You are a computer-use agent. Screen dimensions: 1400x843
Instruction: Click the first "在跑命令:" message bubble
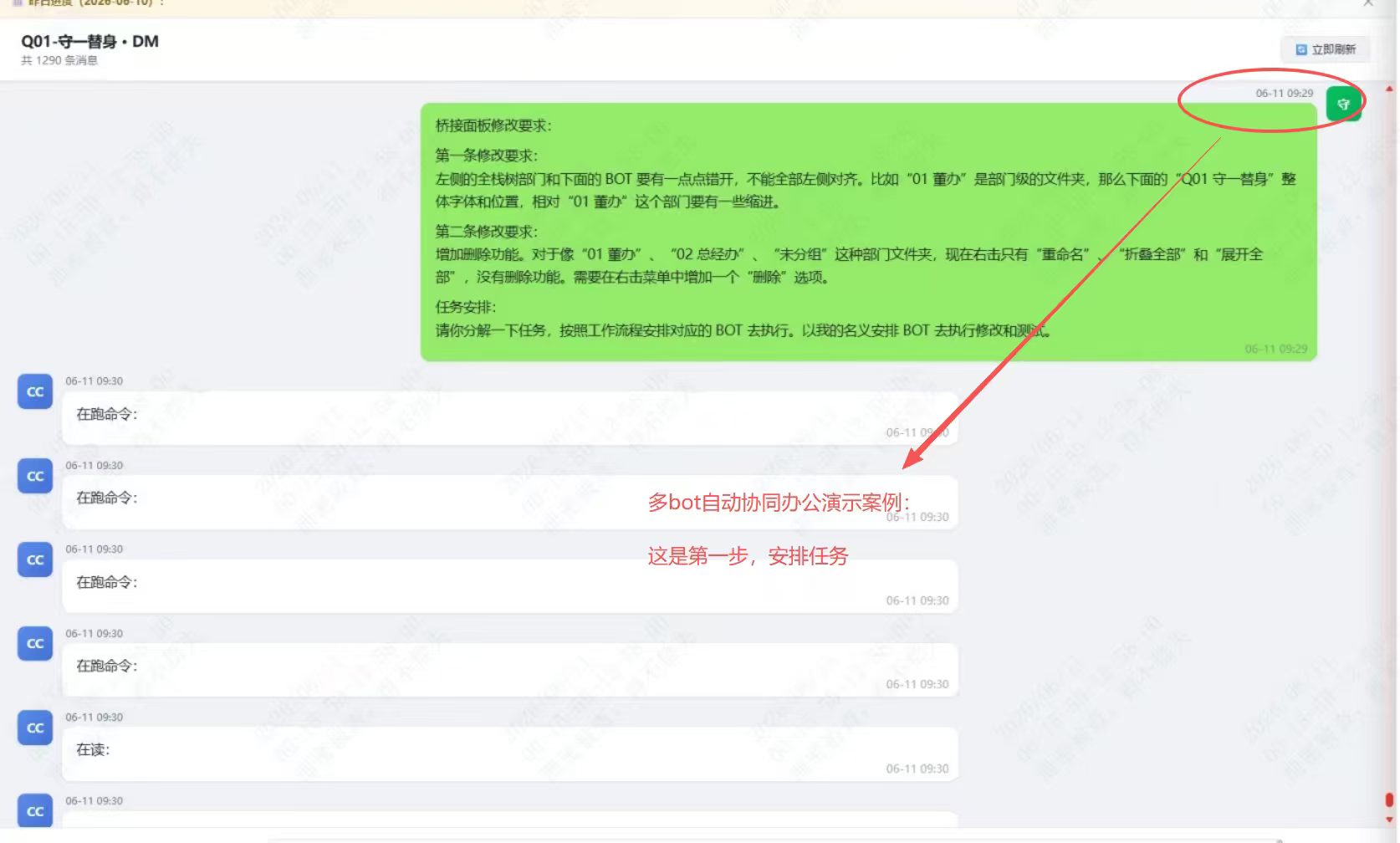(x=509, y=418)
